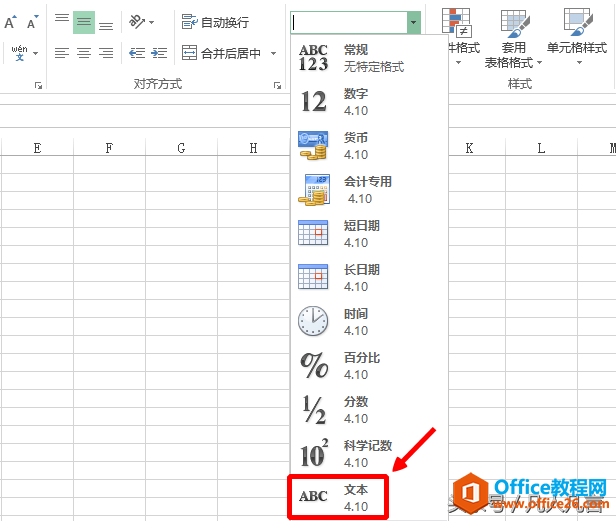Align text to the right
Viewport: 616px width, 521px height.
[x=106, y=53]
